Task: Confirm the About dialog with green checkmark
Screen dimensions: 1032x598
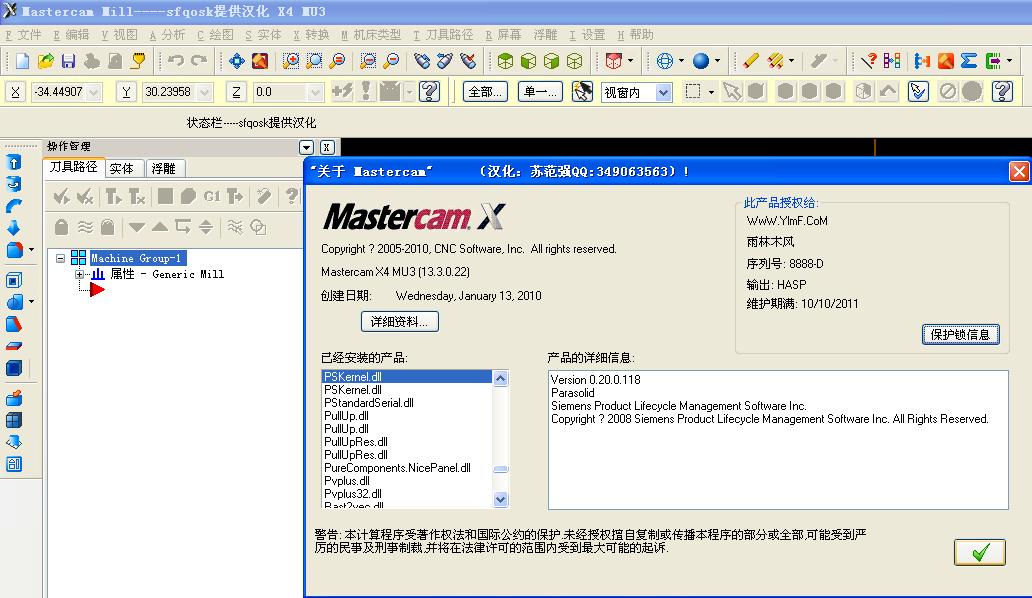Action: [x=979, y=552]
